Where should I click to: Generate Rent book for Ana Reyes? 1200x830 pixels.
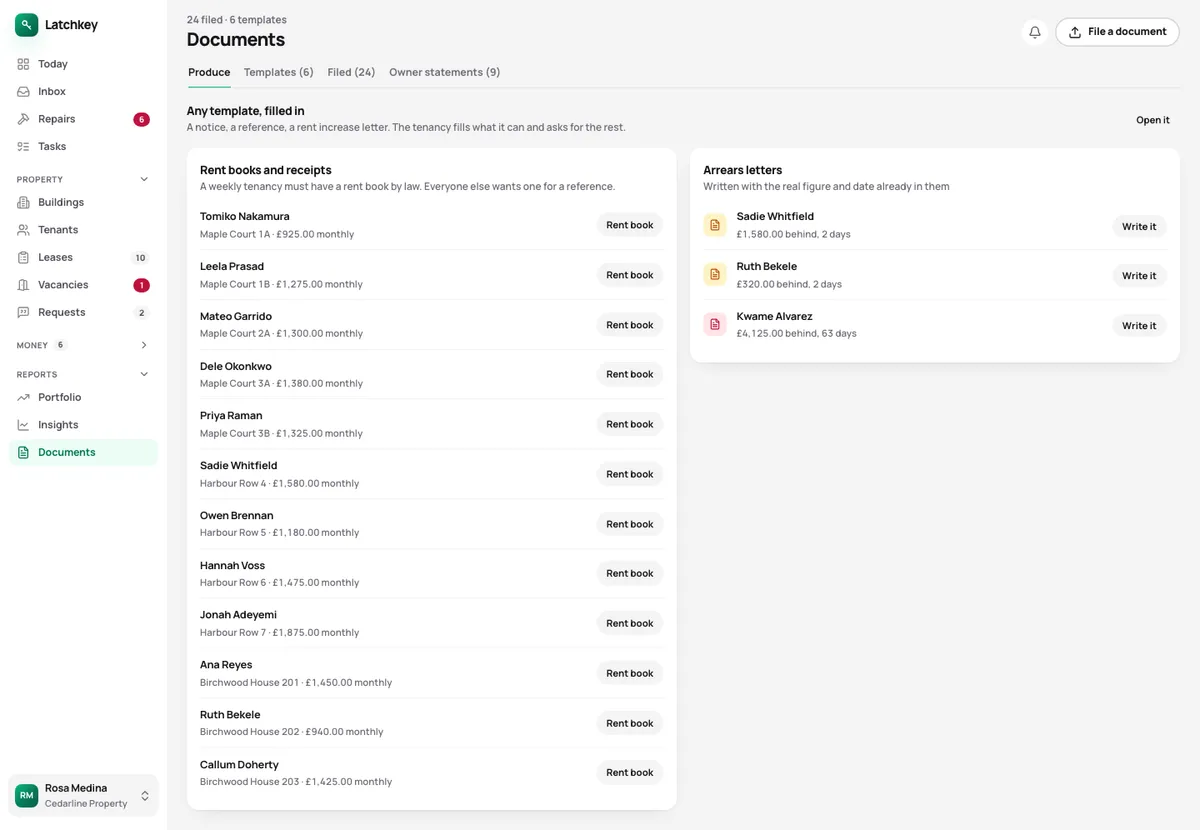click(630, 674)
